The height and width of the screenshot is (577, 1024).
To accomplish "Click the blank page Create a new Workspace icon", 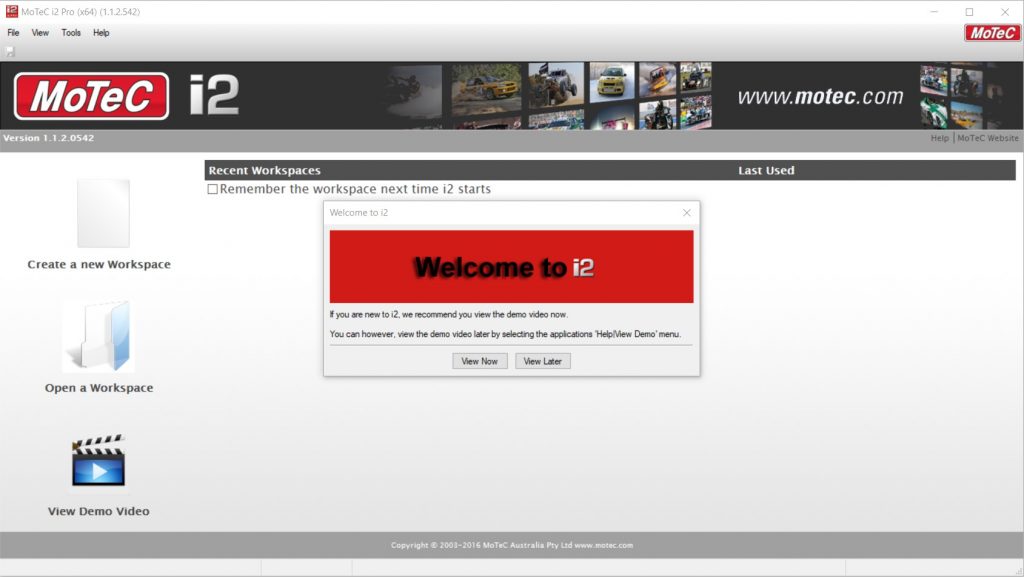I will 103,213.
